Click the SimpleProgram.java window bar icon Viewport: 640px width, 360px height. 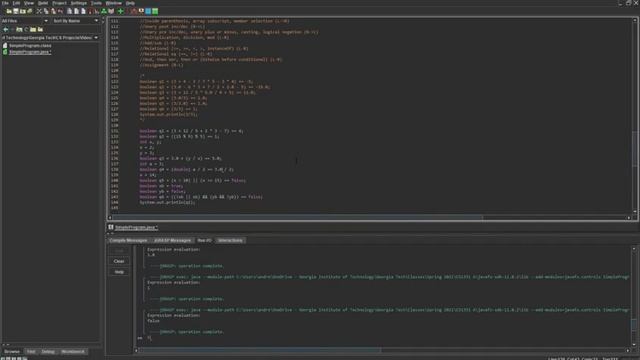[111, 227]
